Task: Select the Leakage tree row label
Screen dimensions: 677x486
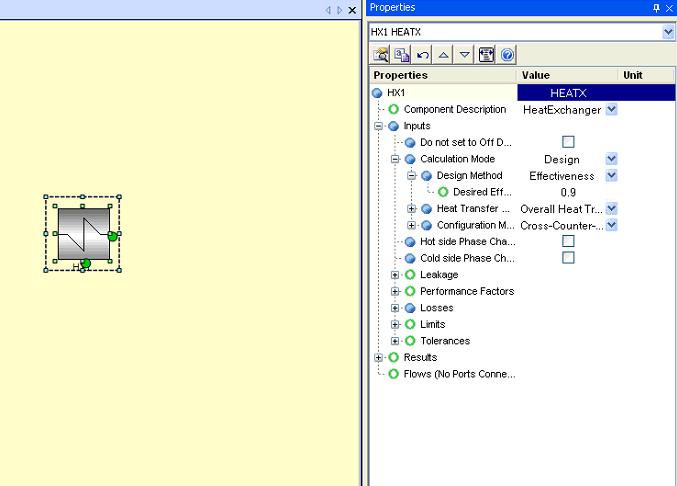Action: pos(439,275)
